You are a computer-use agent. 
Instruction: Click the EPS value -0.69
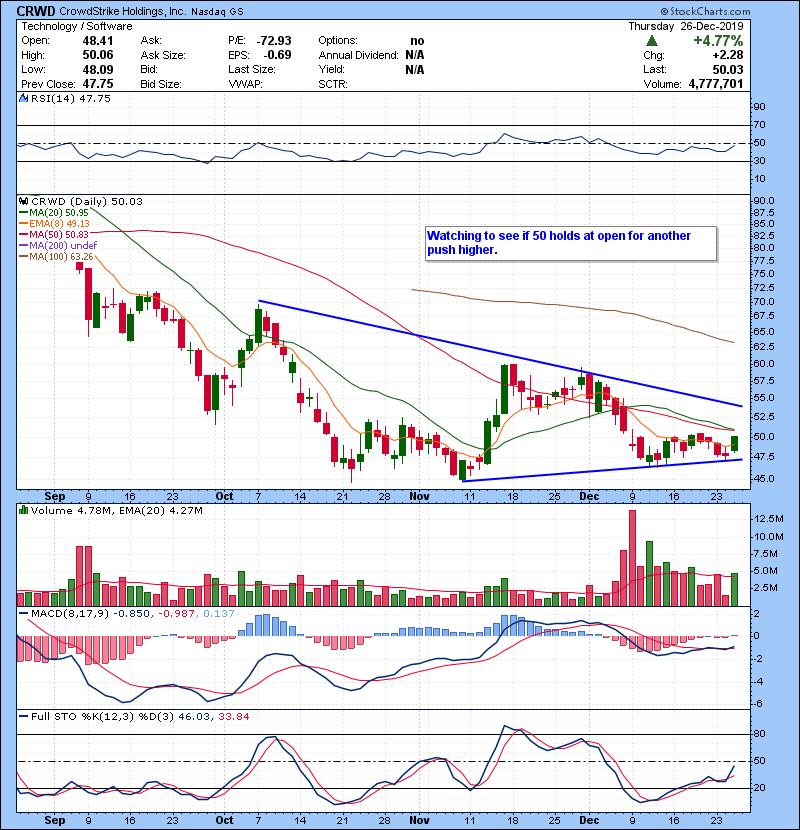tap(277, 55)
